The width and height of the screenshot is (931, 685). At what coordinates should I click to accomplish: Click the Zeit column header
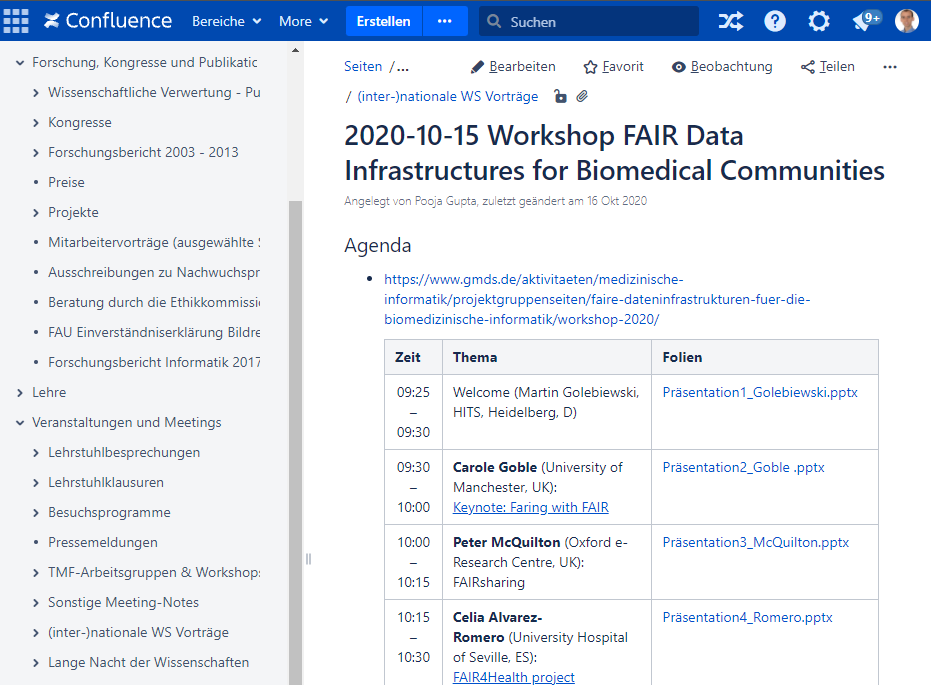[x=413, y=357]
